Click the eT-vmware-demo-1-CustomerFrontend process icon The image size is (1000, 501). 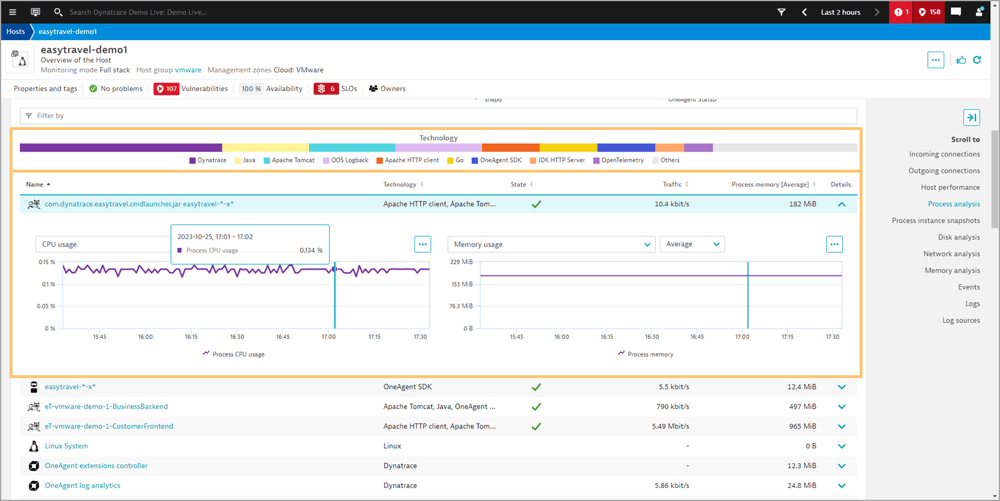click(34, 426)
